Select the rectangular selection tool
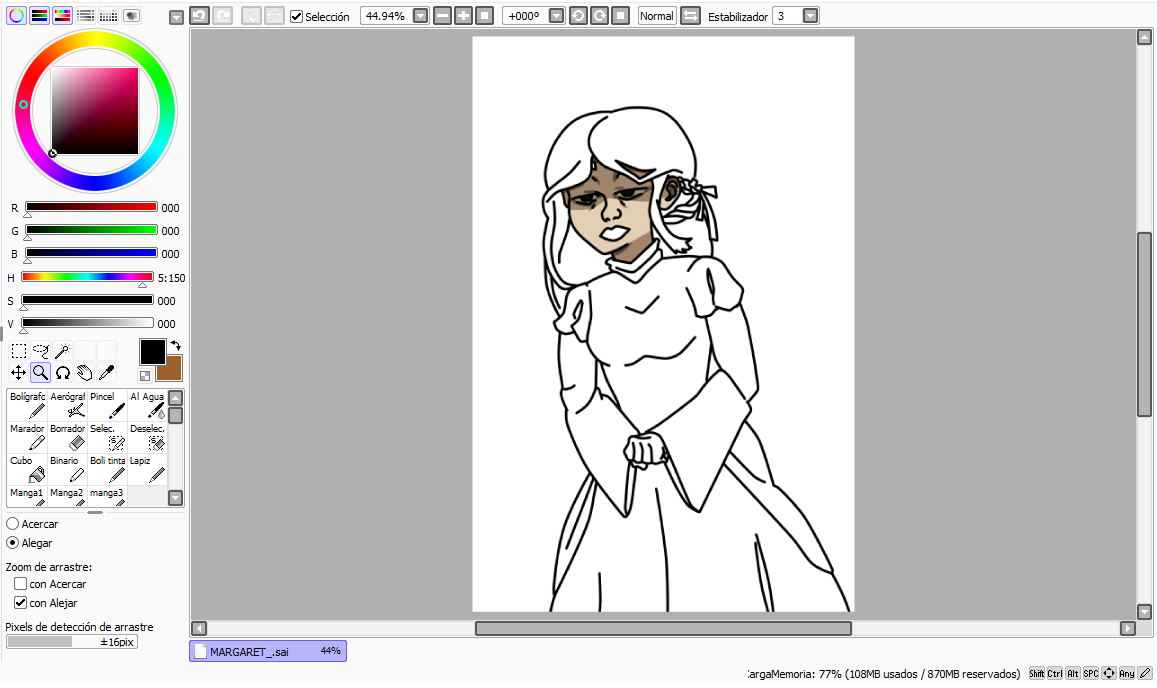This screenshot has height=688, width=1157. 18,351
